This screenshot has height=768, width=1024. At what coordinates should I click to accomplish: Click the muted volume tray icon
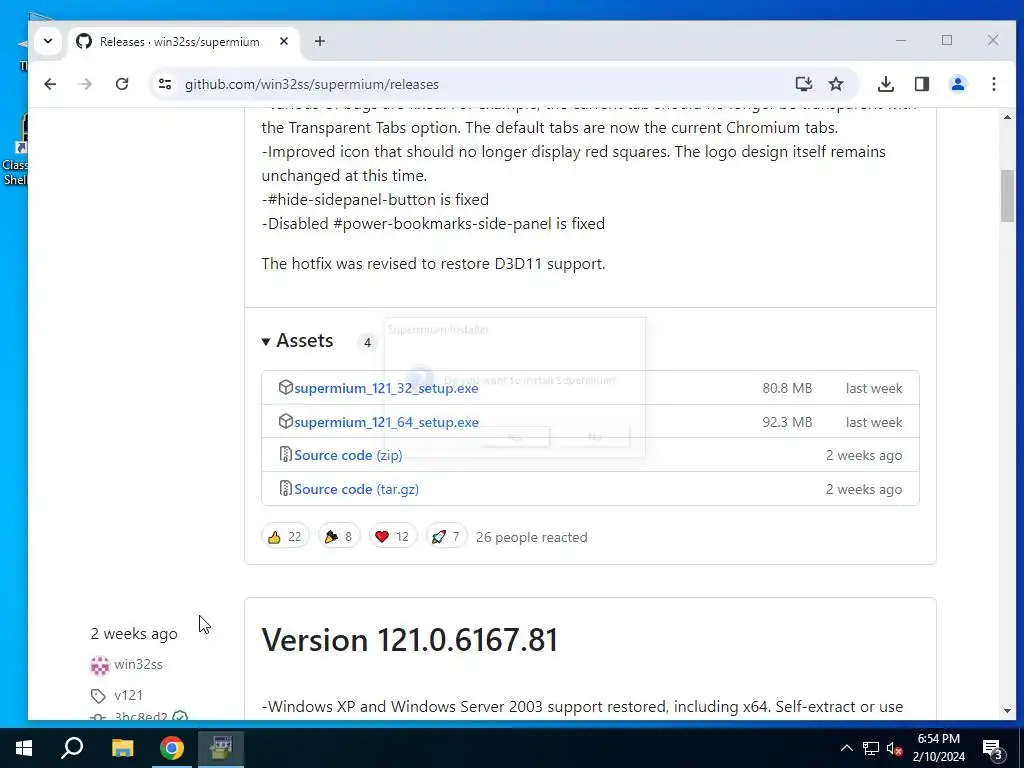[x=895, y=748]
